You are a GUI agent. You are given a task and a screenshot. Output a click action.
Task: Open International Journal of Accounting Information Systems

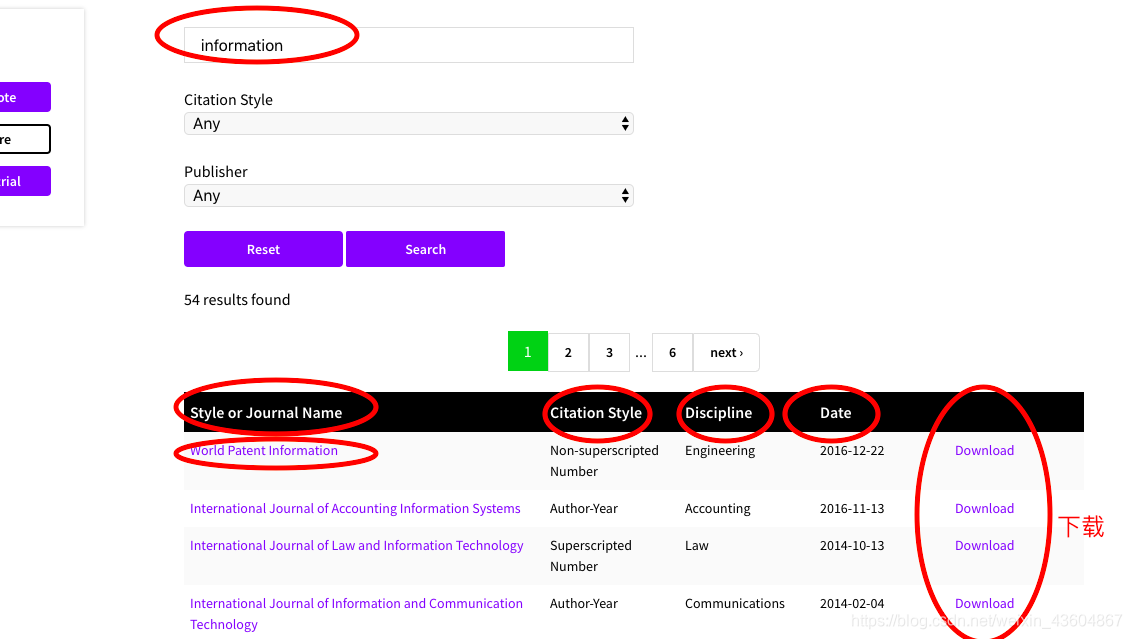(x=355, y=508)
